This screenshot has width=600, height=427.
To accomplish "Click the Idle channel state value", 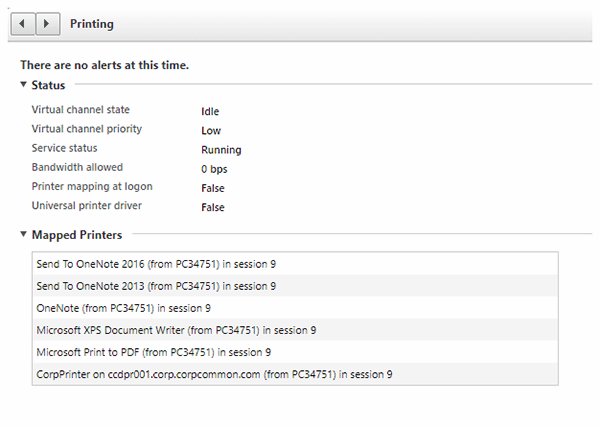I will (210, 111).
